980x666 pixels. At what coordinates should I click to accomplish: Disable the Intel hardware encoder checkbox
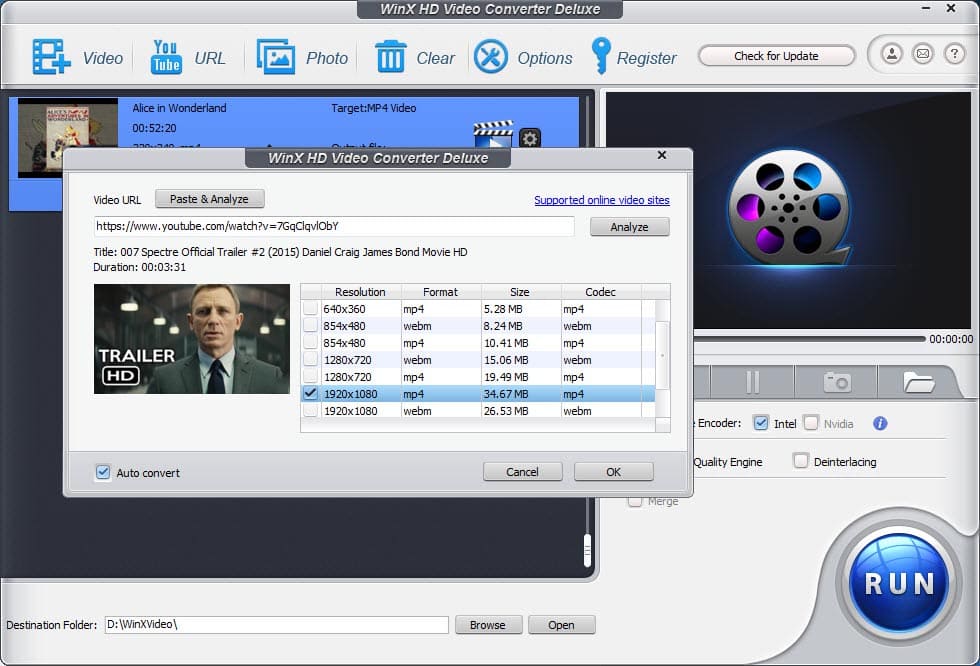click(x=761, y=423)
